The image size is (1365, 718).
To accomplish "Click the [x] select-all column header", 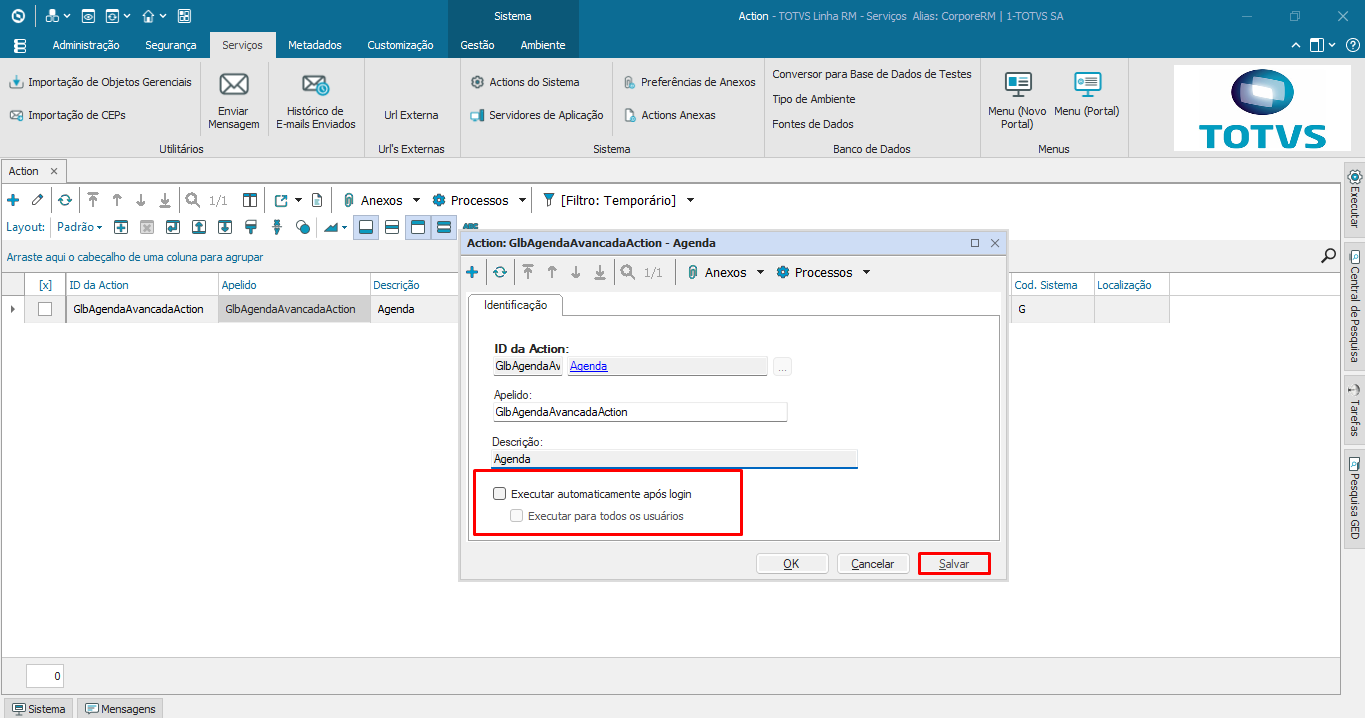I will (x=45, y=285).
